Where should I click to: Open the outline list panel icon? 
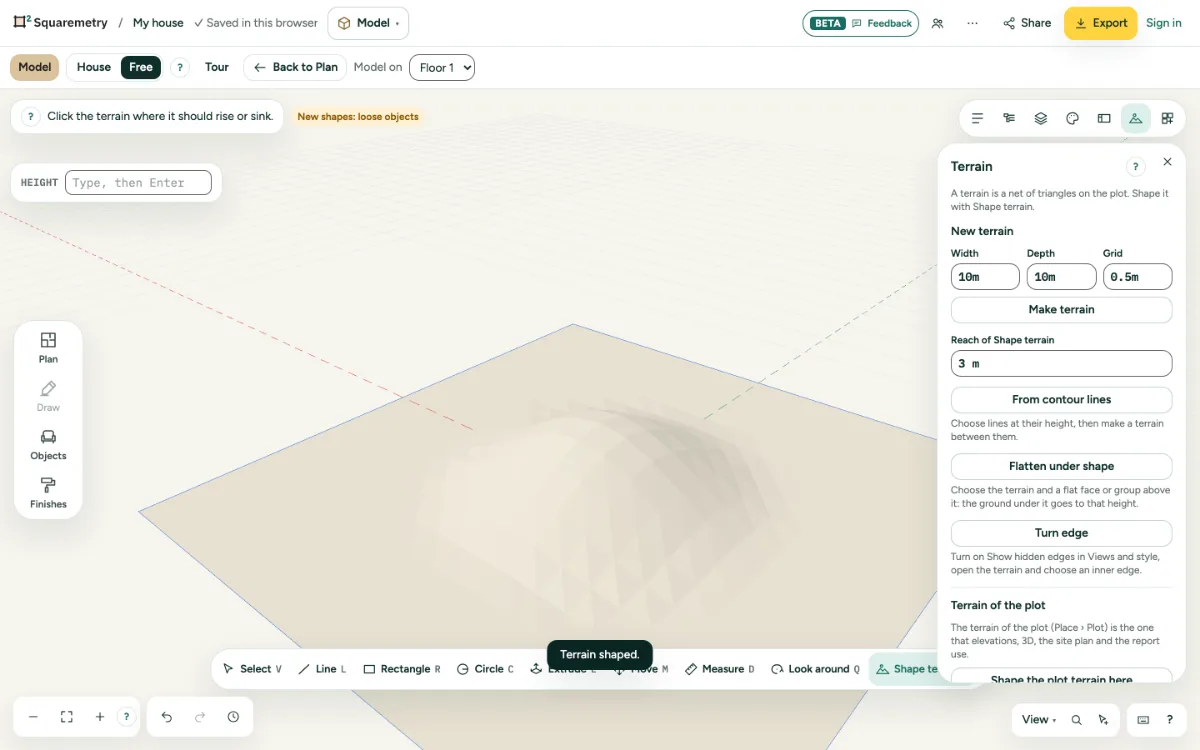pyautogui.click(x=977, y=118)
